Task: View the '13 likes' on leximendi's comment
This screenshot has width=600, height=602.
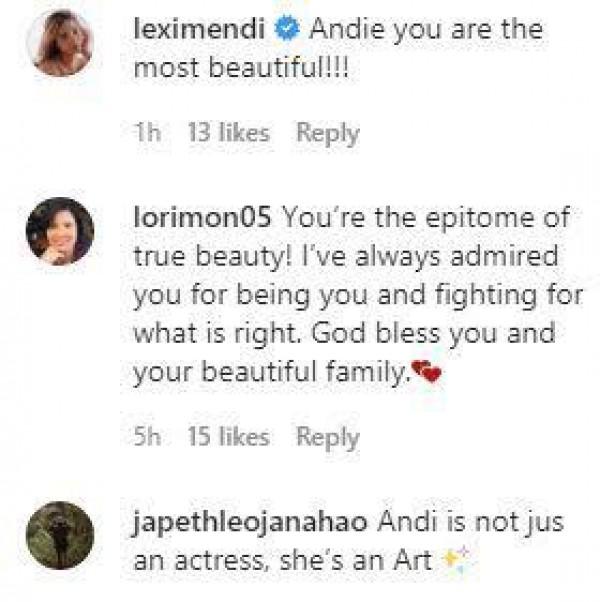Action: 229,132
